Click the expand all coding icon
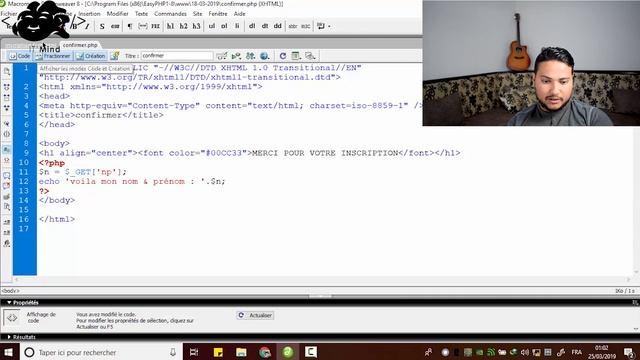 tap(7, 108)
